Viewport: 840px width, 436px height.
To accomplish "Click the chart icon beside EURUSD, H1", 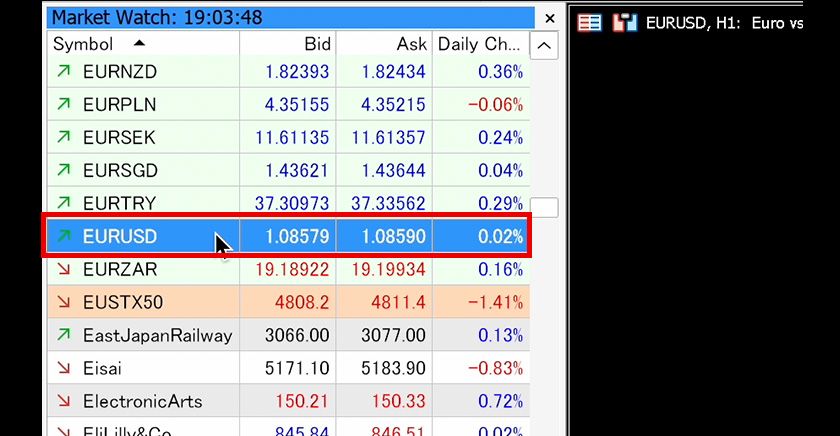I will pos(625,22).
